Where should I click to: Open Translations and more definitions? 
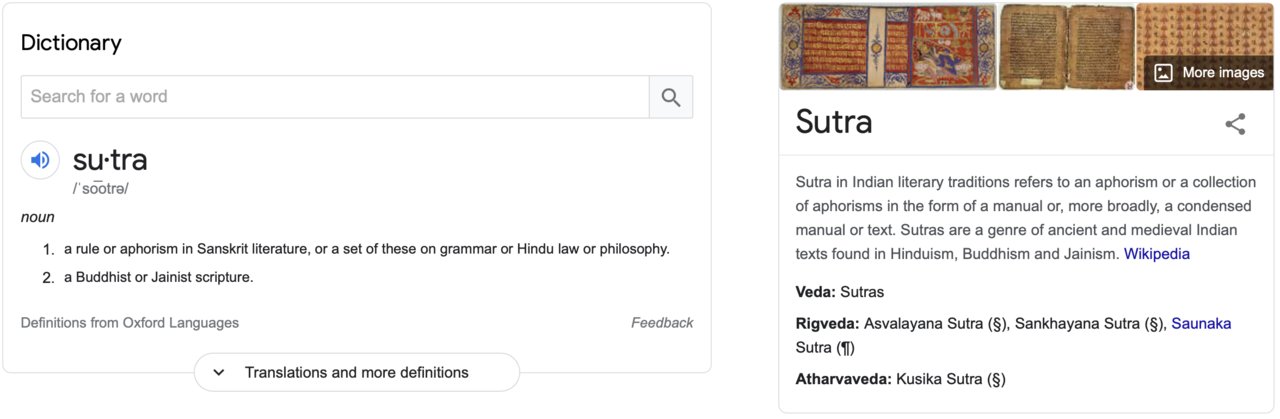click(357, 372)
